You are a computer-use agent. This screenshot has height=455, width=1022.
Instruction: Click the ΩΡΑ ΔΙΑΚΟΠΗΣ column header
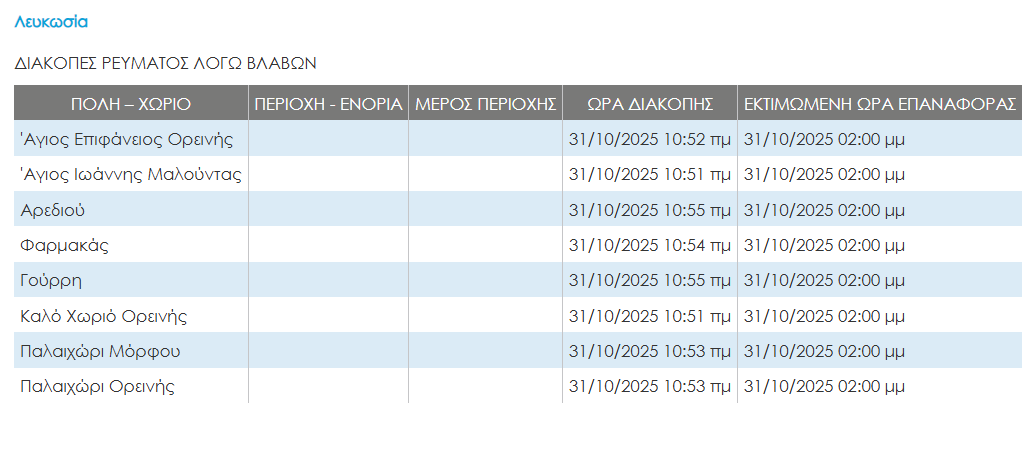(x=649, y=103)
